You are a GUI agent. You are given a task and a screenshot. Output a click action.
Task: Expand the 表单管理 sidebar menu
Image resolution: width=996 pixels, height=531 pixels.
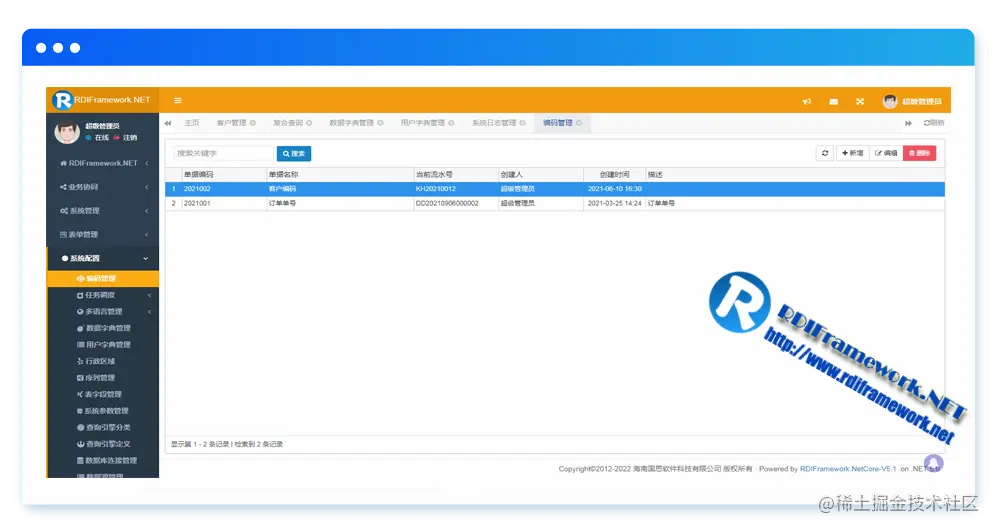[103, 235]
